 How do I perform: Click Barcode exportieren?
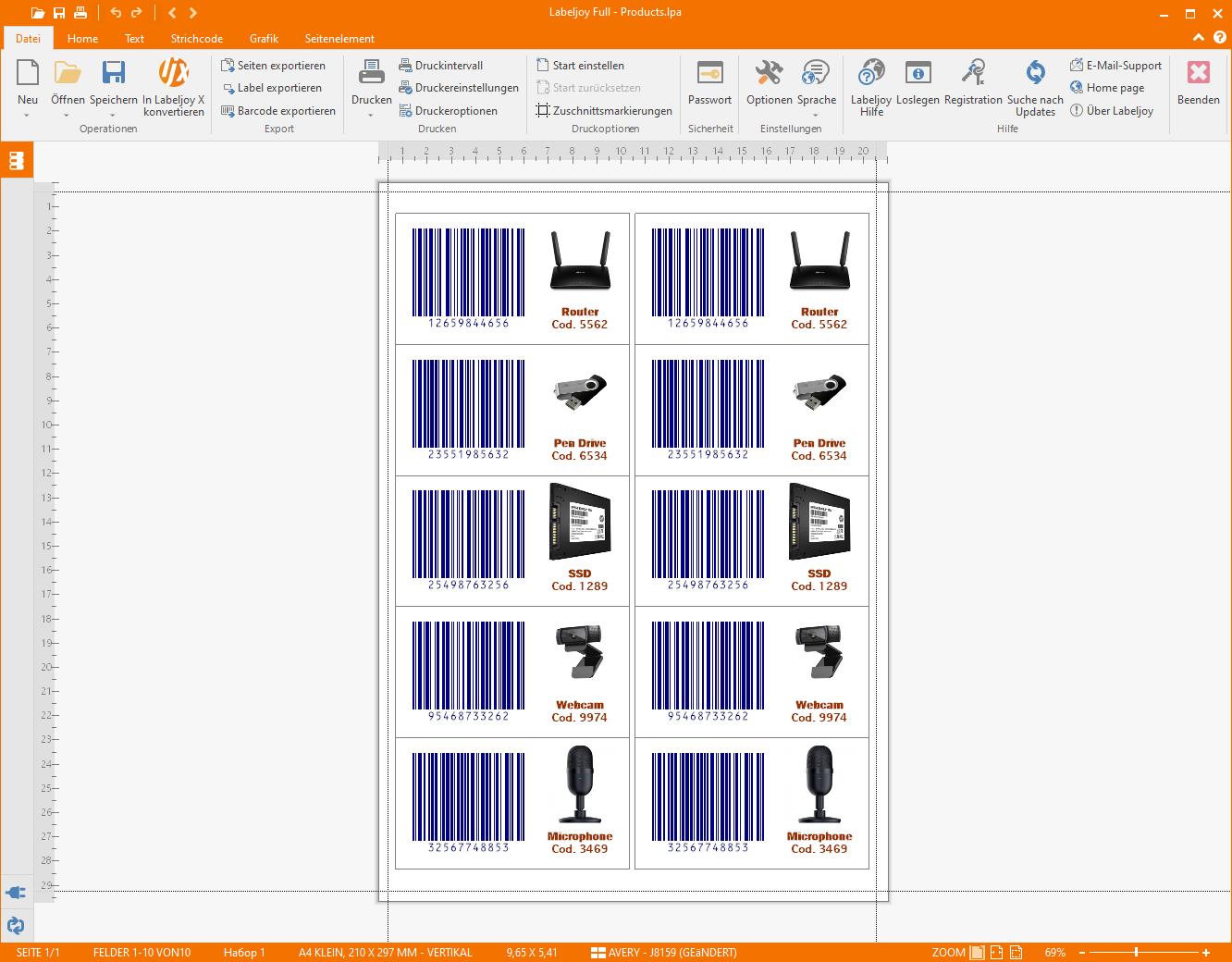pos(278,111)
